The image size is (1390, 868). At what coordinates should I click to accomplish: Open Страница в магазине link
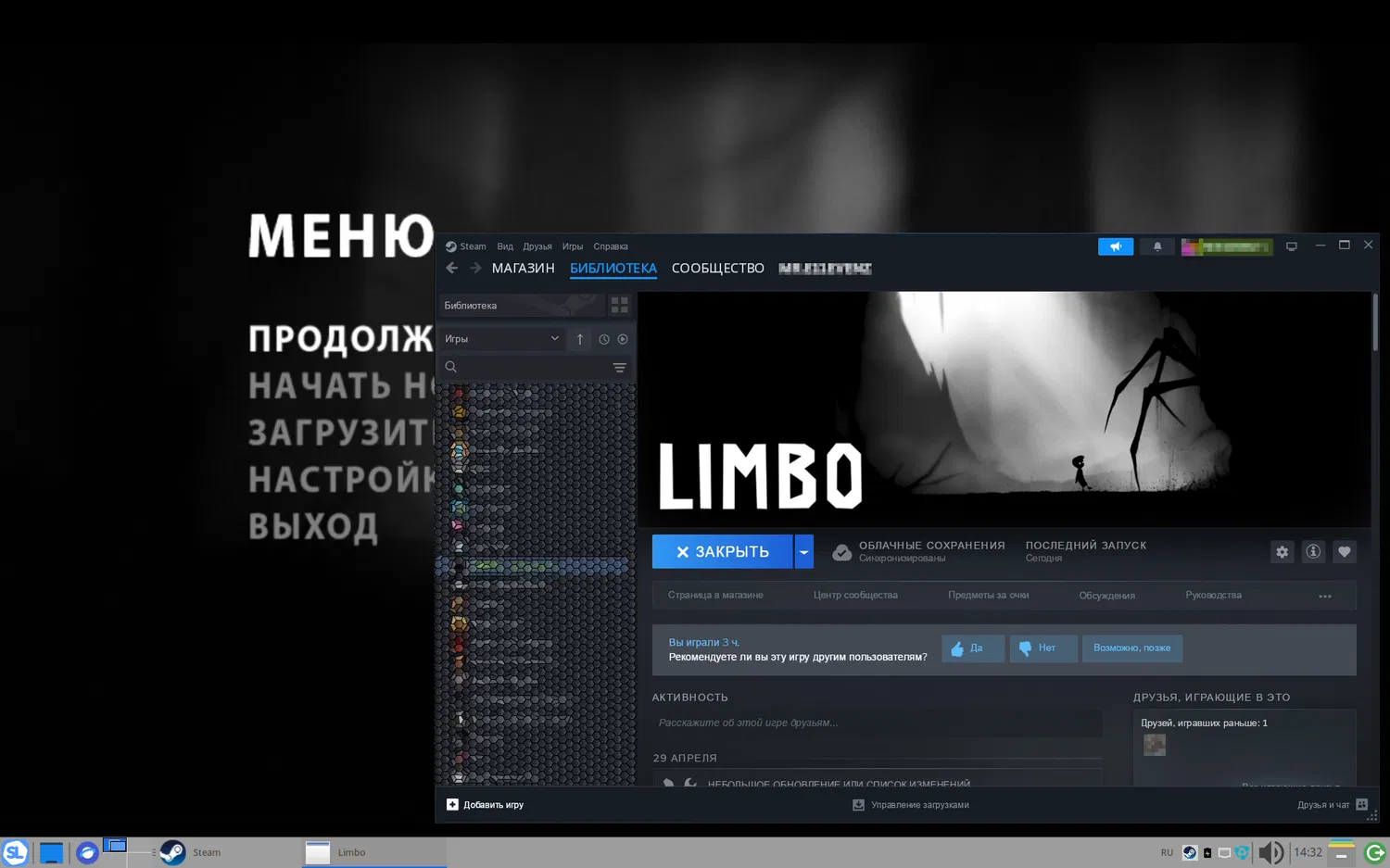[x=715, y=596]
